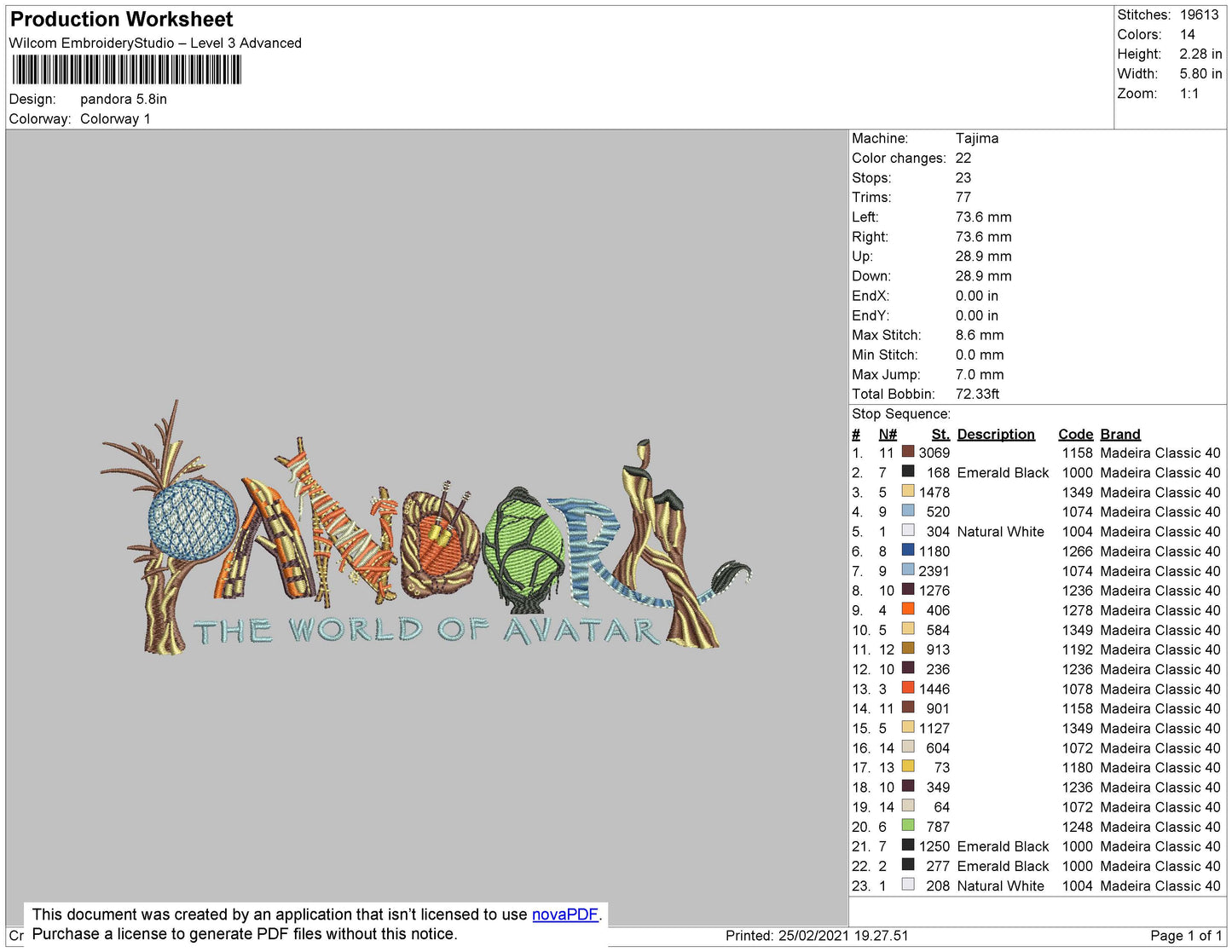Click the Colorway 1 value
This screenshot has width=1232, height=952.
(115, 118)
